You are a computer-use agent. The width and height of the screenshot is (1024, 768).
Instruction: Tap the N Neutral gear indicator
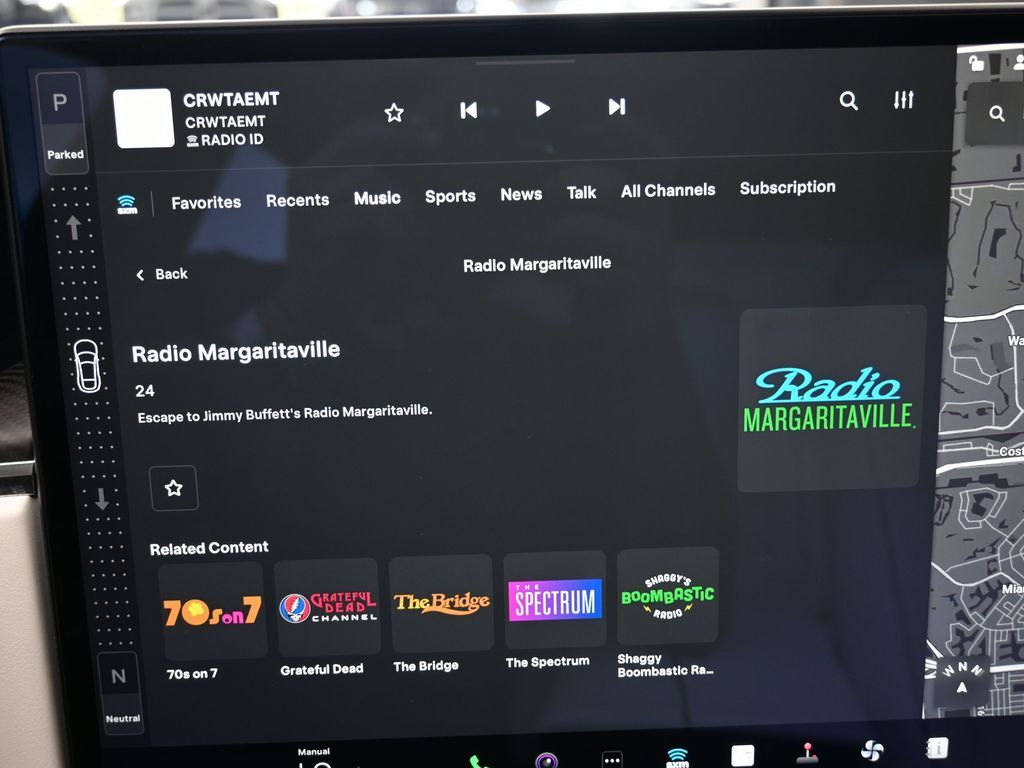pos(120,692)
